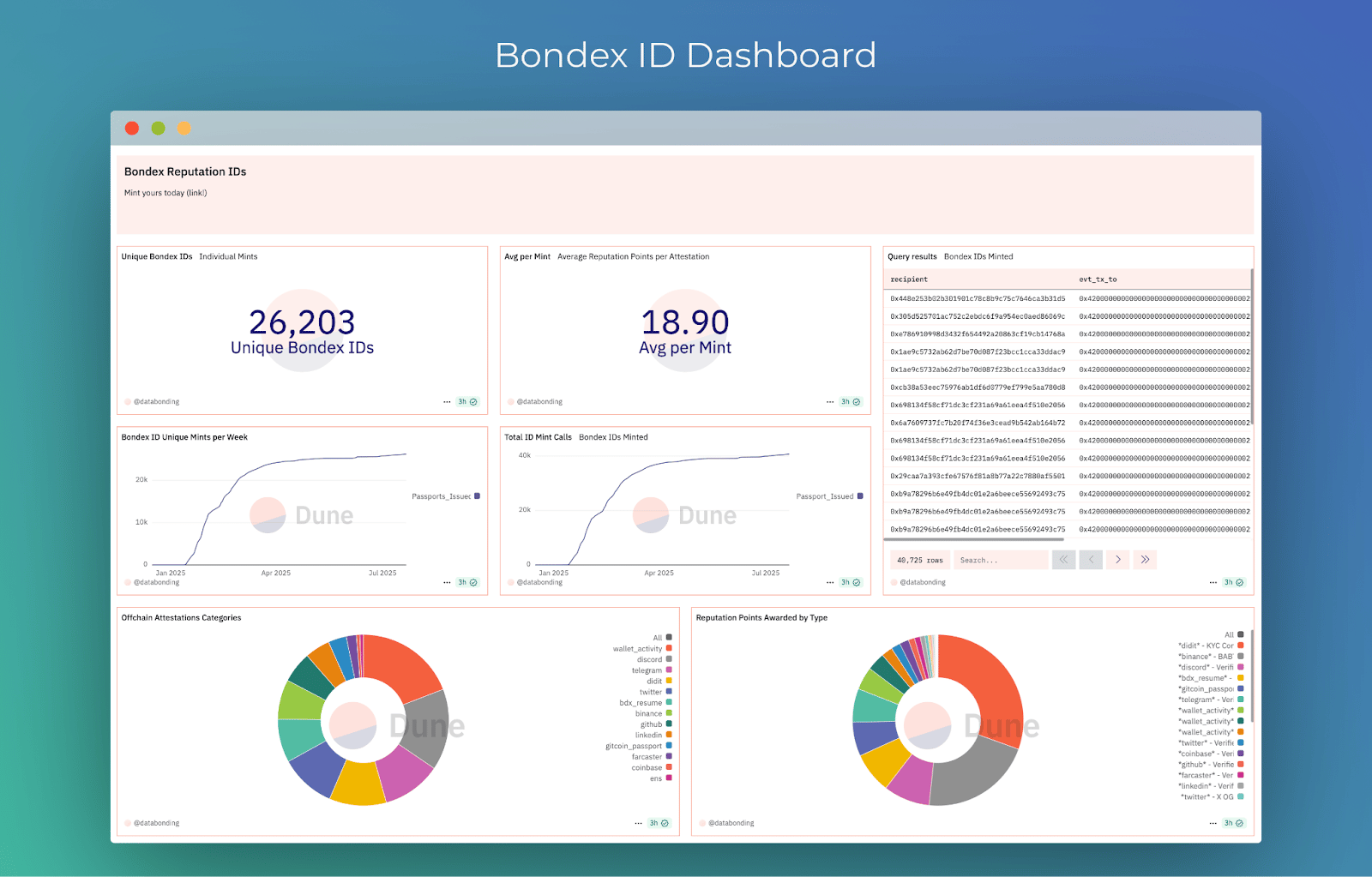Click the 3h refresh badge on Query results card

[1234, 582]
